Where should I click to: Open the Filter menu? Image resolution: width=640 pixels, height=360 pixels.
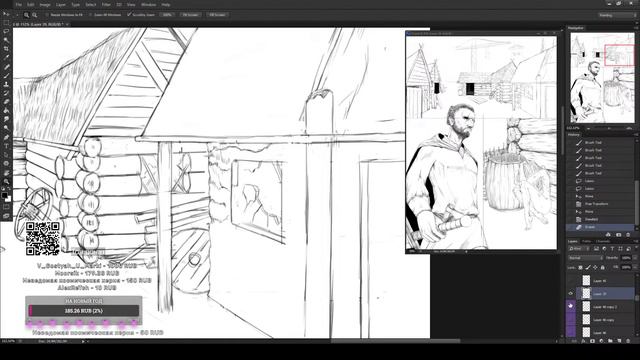[106, 4]
